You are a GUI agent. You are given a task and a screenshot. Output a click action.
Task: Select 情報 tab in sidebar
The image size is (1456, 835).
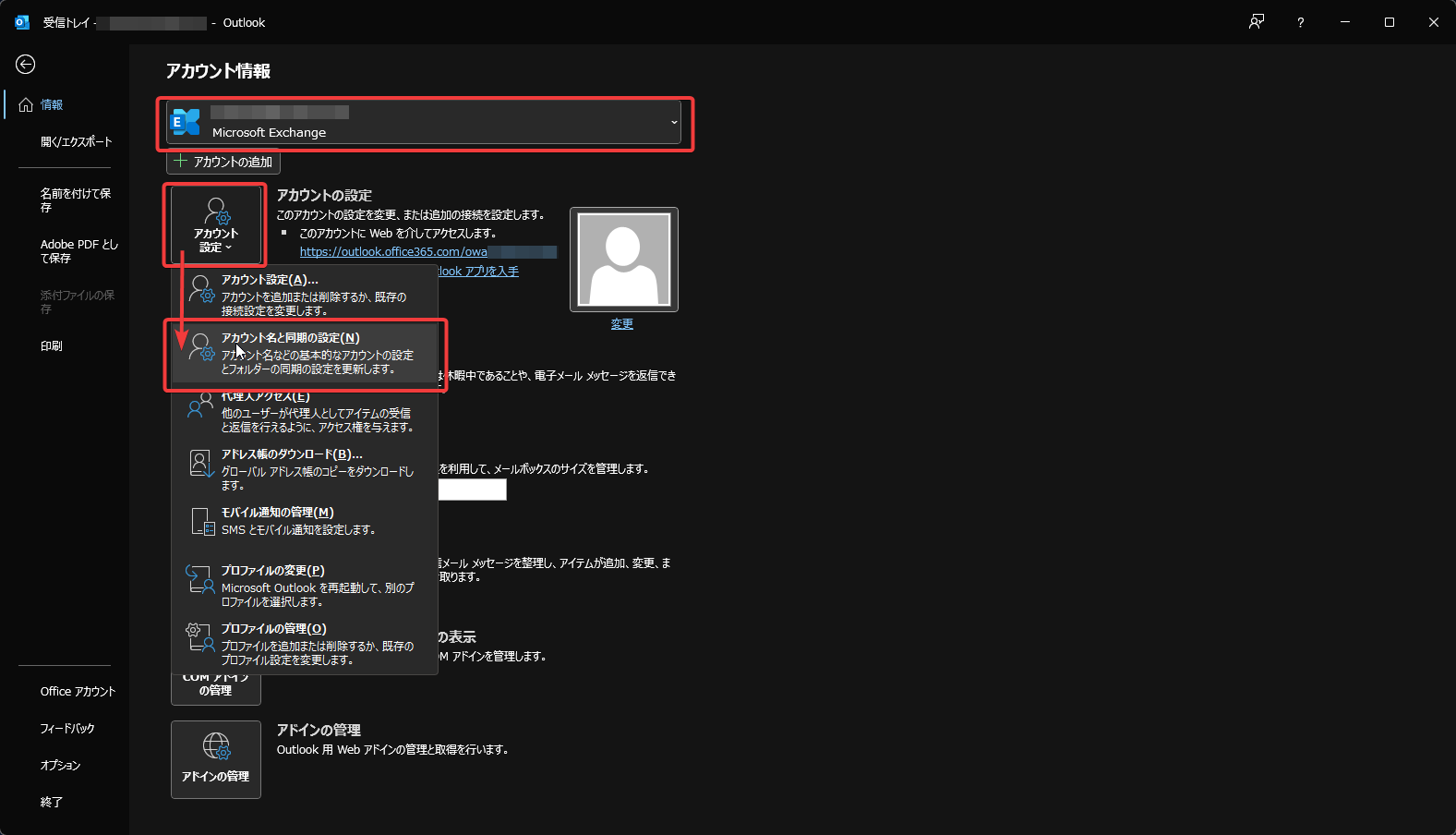[52, 105]
